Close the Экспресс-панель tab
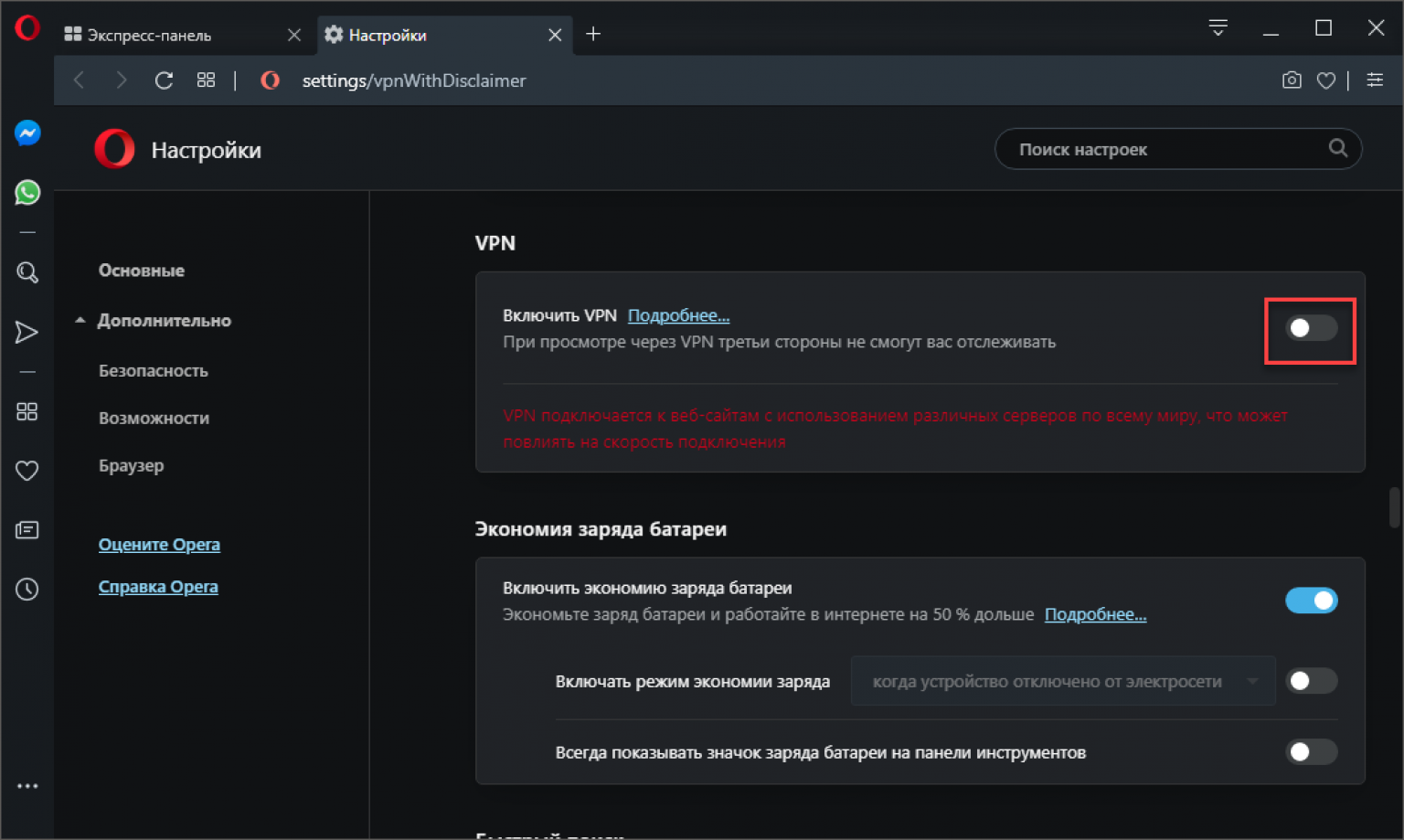The image size is (1404, 840). 294,35
